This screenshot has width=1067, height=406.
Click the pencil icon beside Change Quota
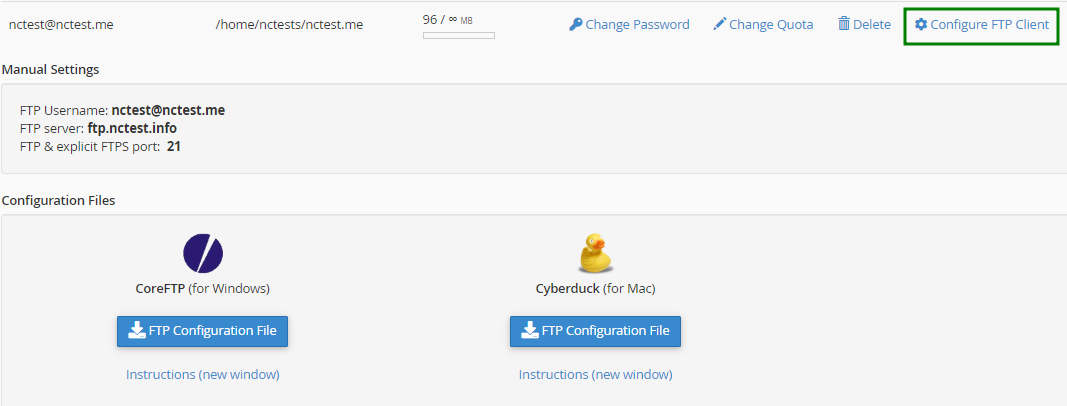pos(719,24)
